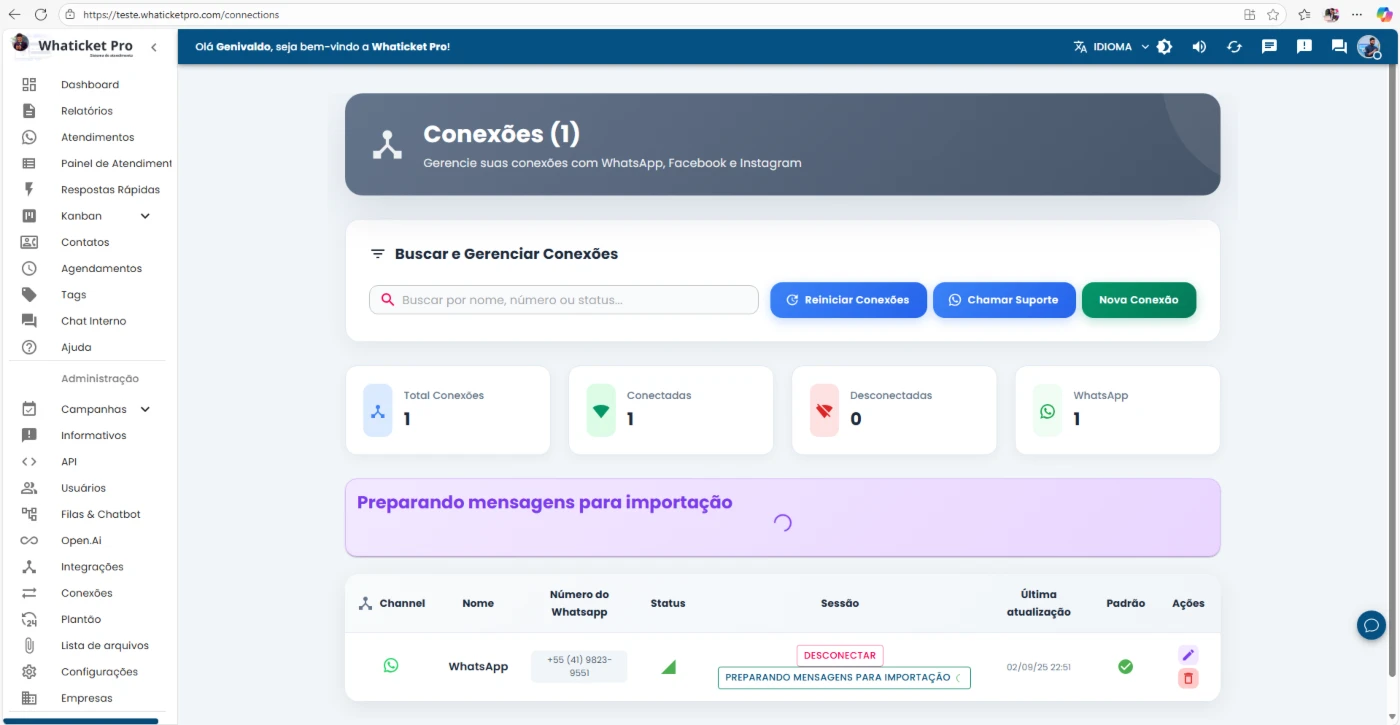
Task: Open the Dashboard icon in sidebar
Action: pyautogui.click(x=29, y=85)
